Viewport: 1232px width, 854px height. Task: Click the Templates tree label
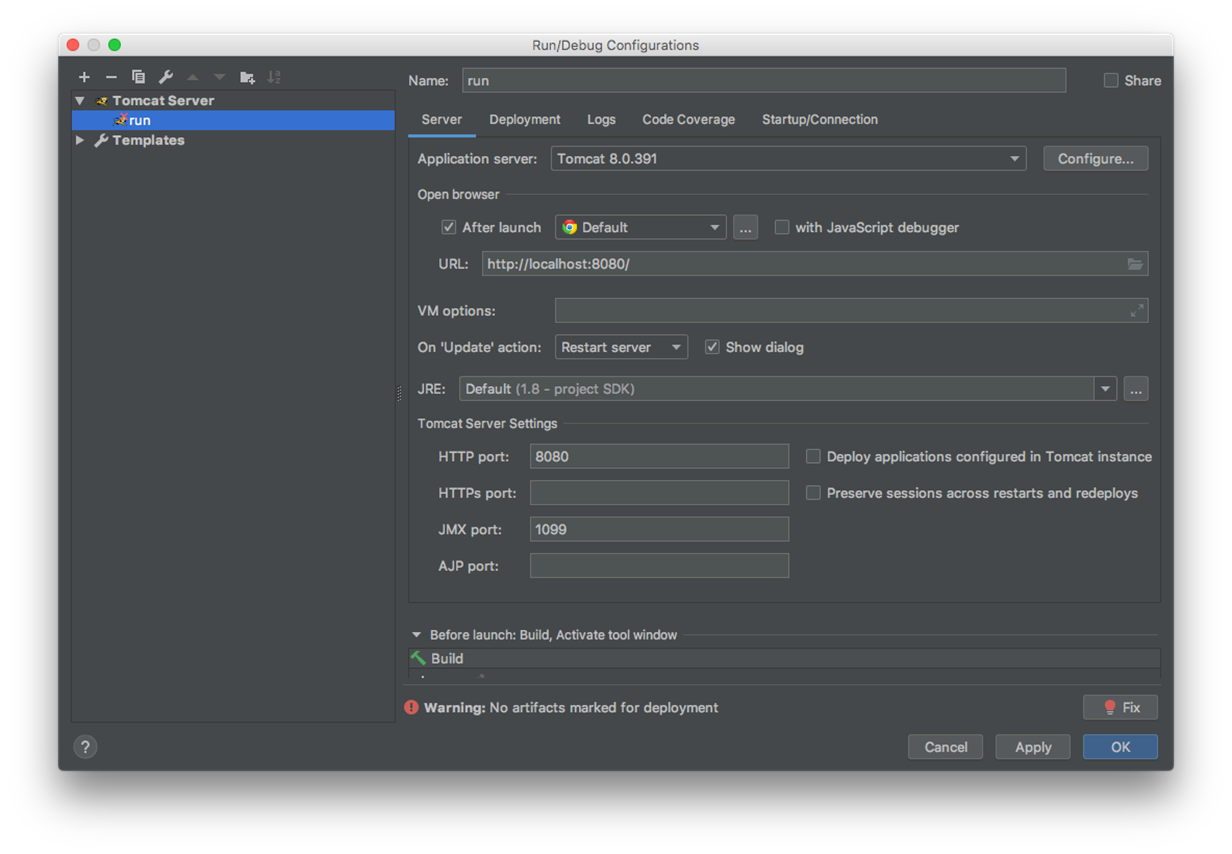[148, 141]
